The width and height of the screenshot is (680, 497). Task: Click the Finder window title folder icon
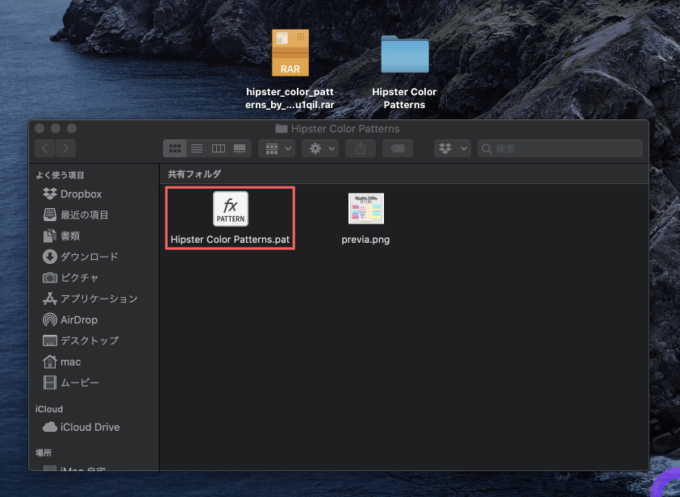[281, 128]
